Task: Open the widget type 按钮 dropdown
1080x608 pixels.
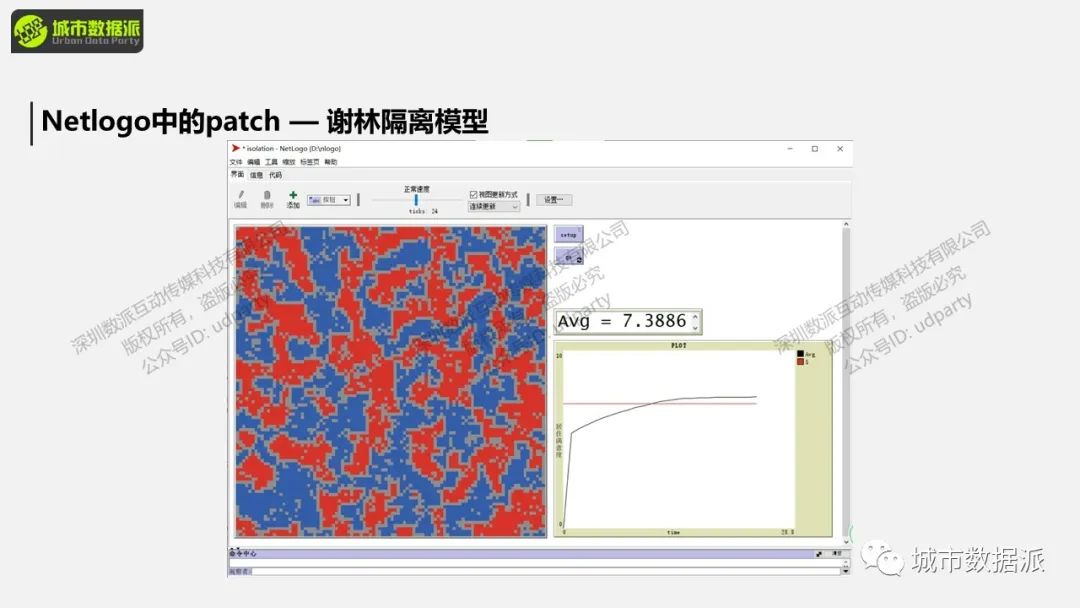Action: click(x=329, y=200)
